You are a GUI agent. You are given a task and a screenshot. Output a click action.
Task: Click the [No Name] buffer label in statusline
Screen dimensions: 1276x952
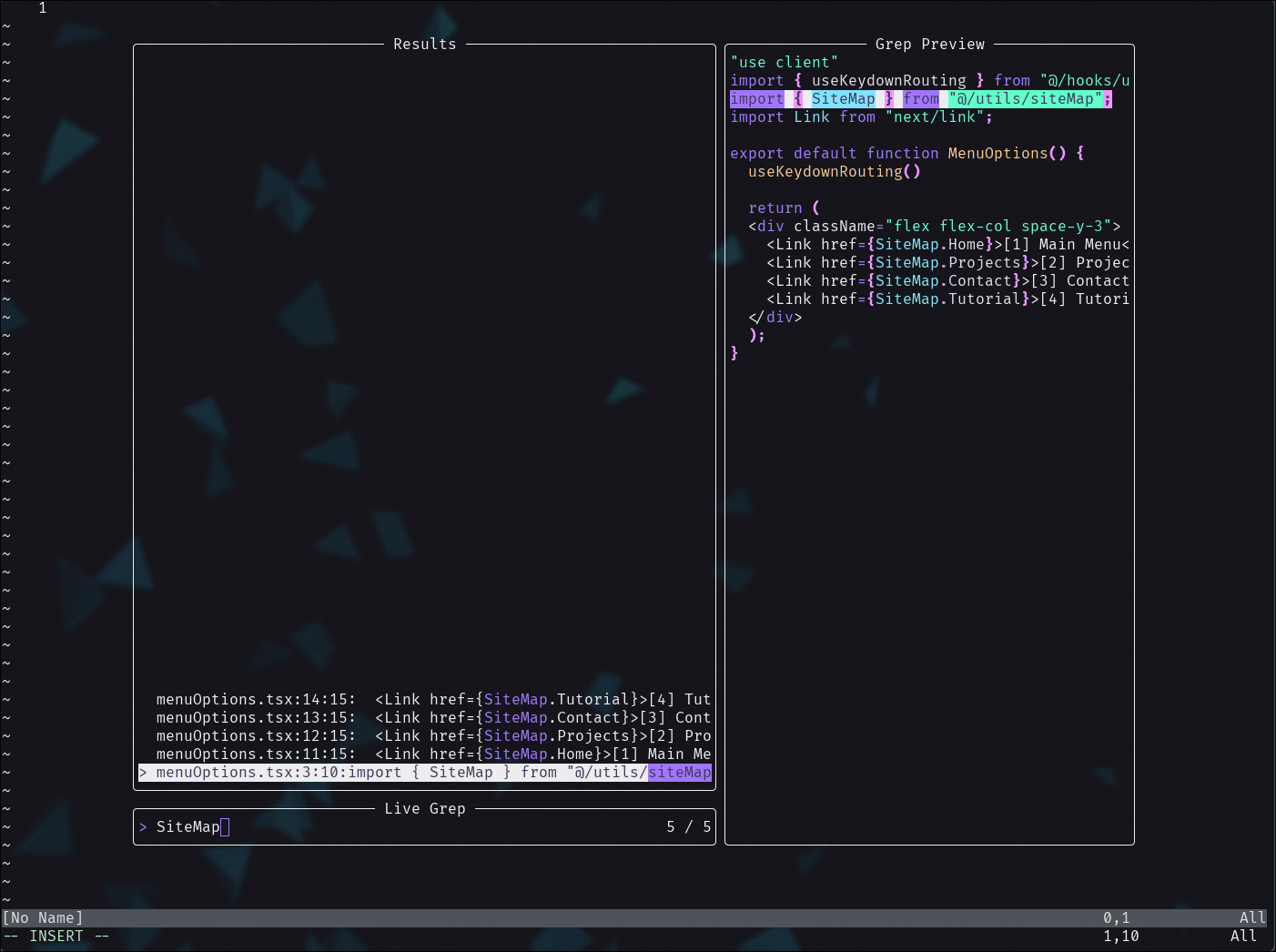click(43, 917)
